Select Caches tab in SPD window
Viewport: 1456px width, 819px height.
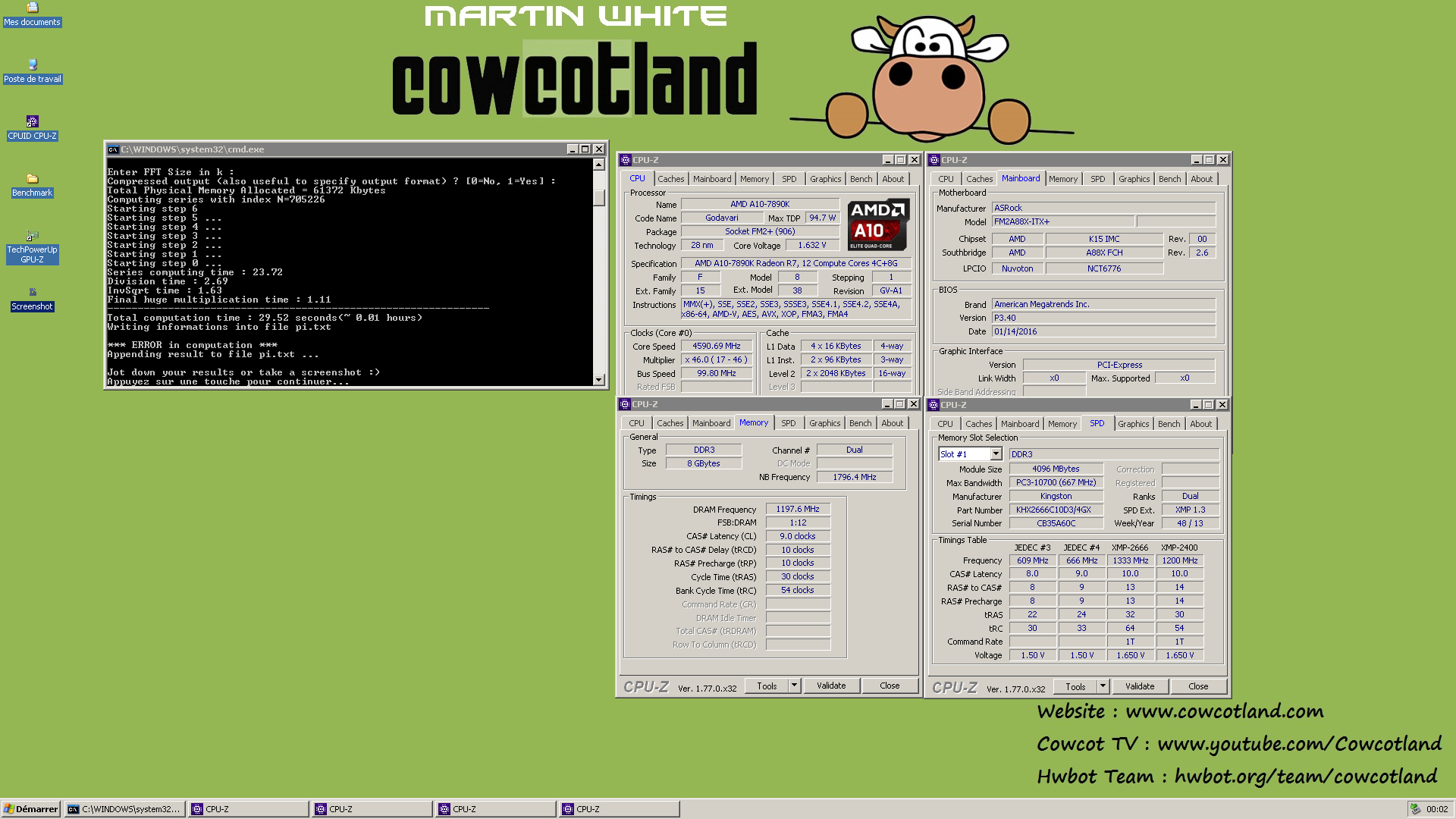click(x=978, y=424)
